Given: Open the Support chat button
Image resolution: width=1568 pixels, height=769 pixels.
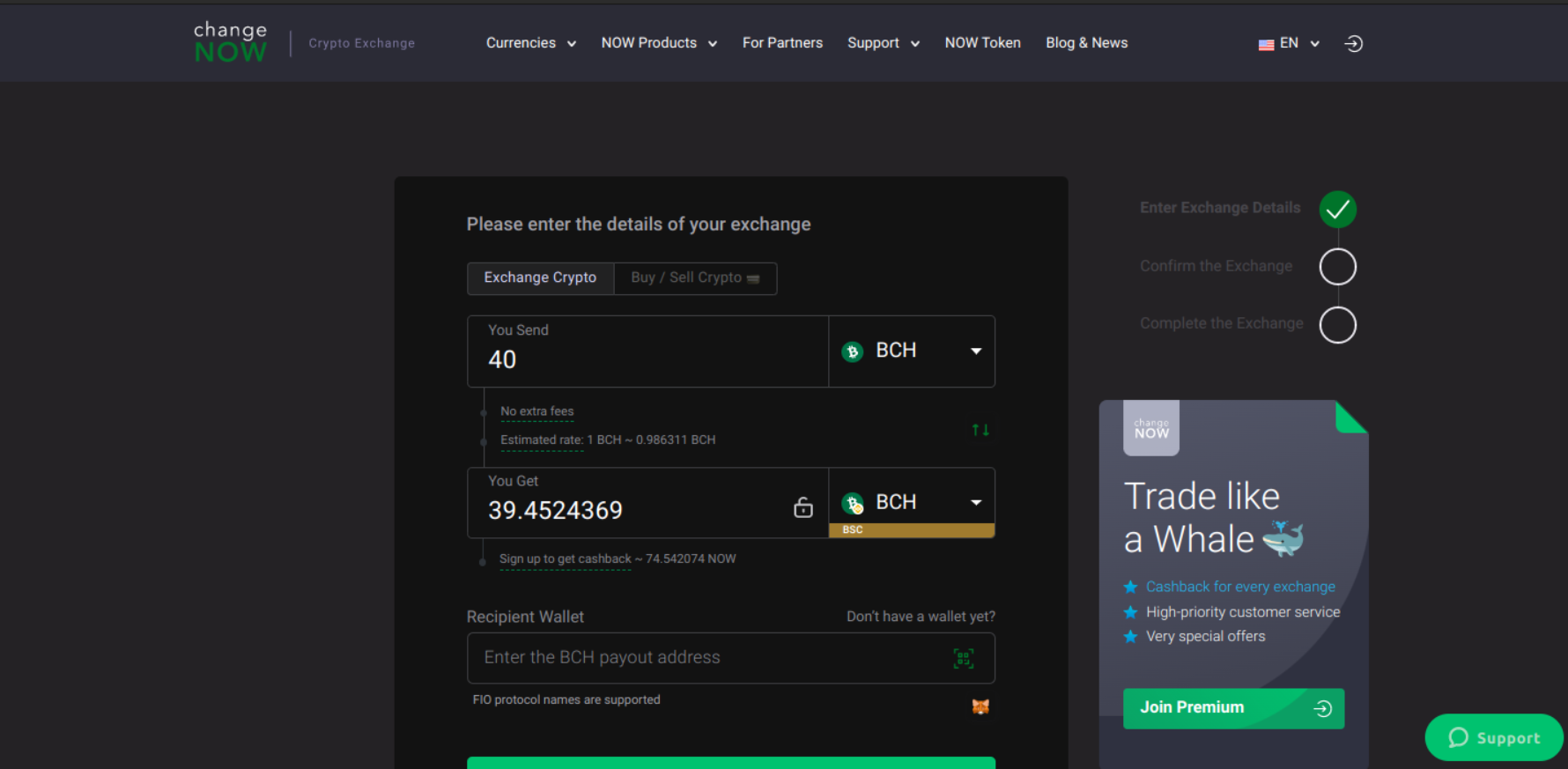Looking at the screenshot, I should [x=1494, y=737].
